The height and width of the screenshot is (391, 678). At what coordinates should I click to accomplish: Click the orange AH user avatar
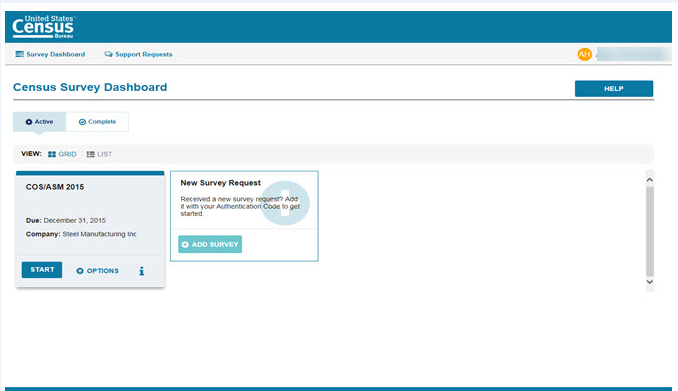(x=584, y=54)
